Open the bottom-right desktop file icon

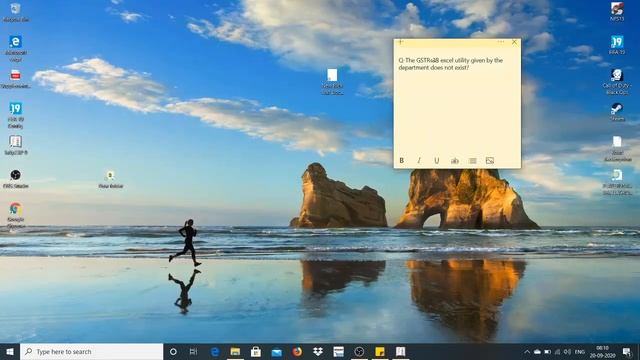[617, 182]
